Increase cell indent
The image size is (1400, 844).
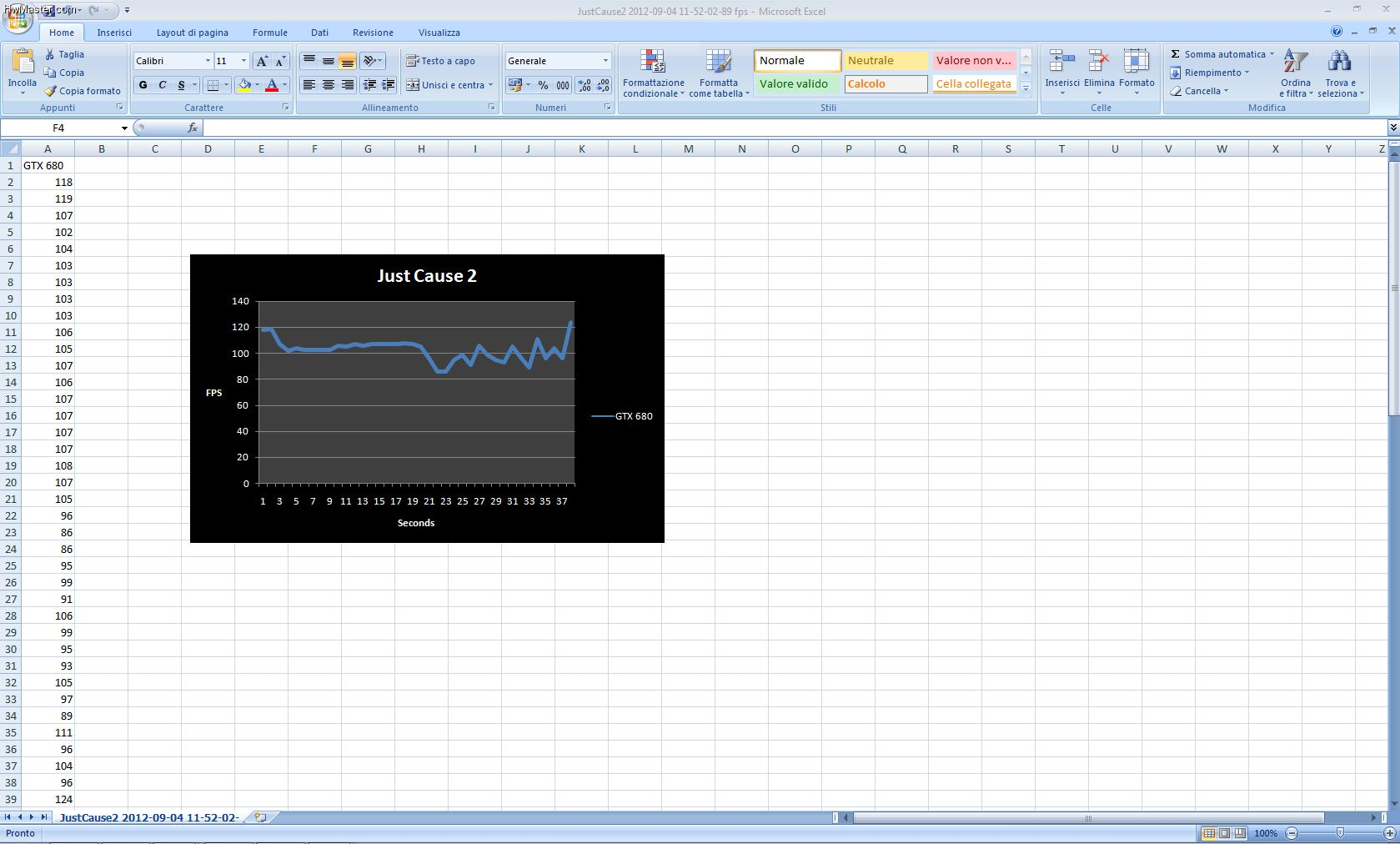pyautogui.click(x=389, y=85)
